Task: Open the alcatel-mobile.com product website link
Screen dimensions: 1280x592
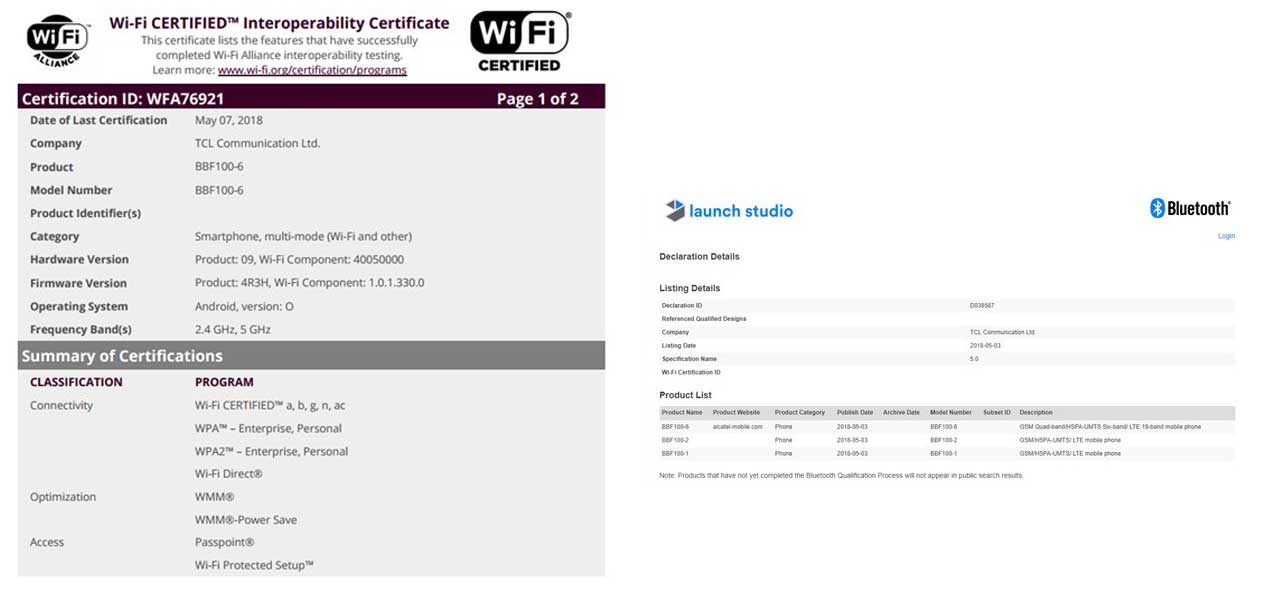Action: 738,427
